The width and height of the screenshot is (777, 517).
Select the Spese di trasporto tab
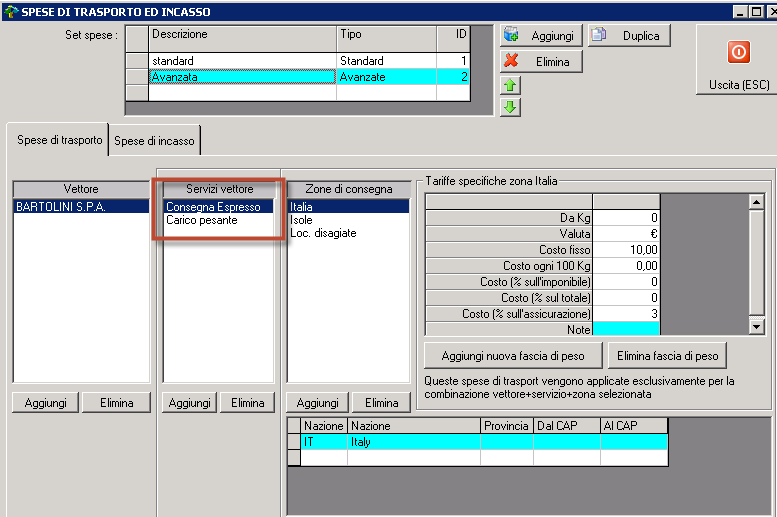coord(59,140)
